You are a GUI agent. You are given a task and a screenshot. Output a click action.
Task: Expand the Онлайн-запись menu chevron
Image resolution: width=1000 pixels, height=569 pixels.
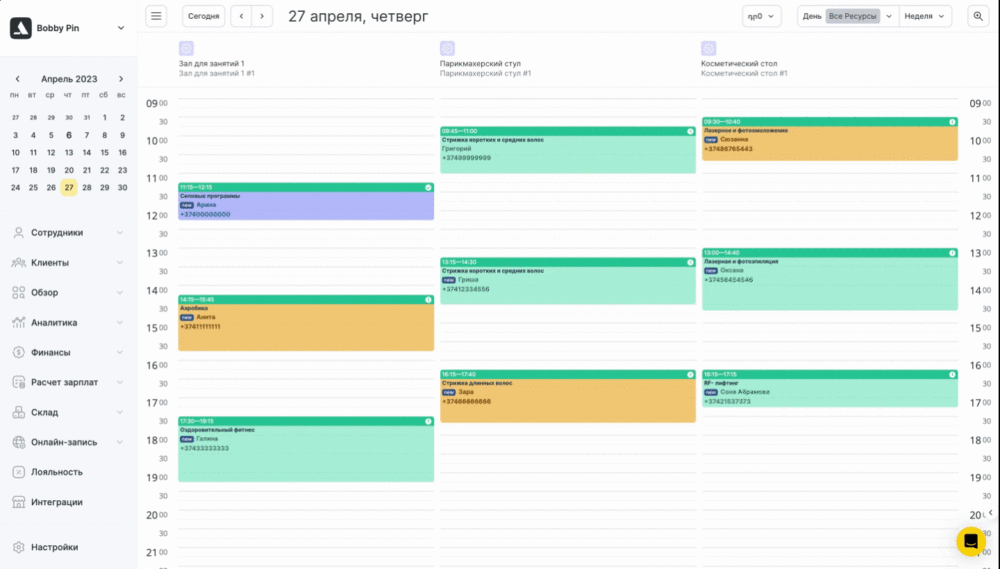click(120, 443)
